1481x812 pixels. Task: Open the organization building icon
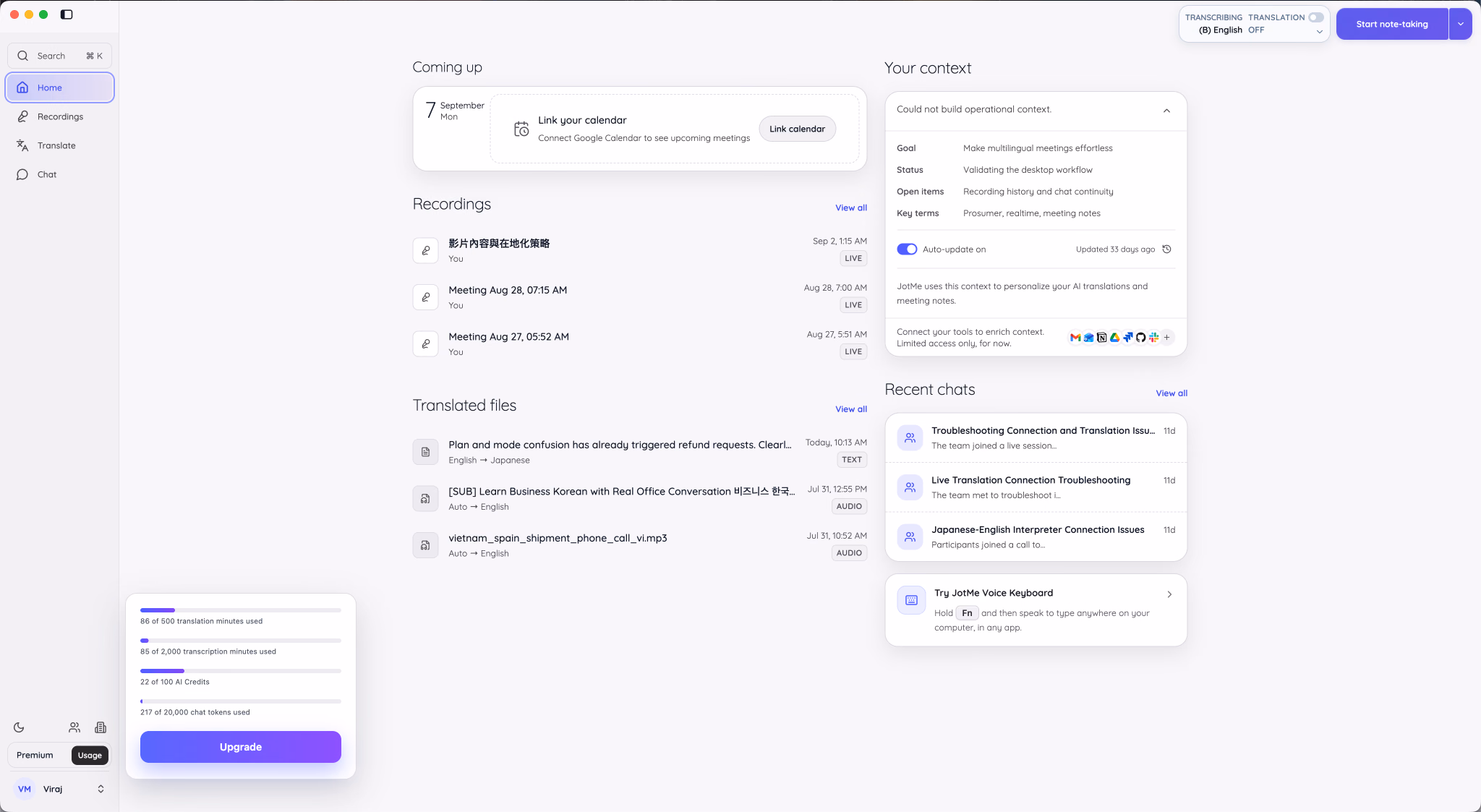click(101, 727)
